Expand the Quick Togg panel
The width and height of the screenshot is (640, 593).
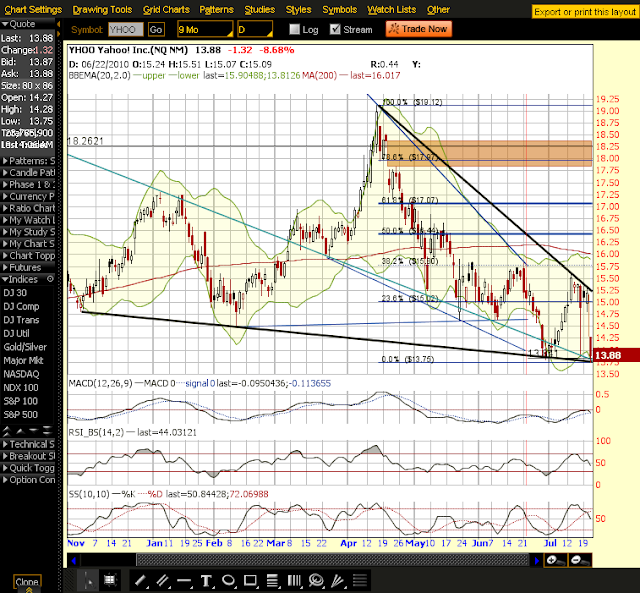28,468
